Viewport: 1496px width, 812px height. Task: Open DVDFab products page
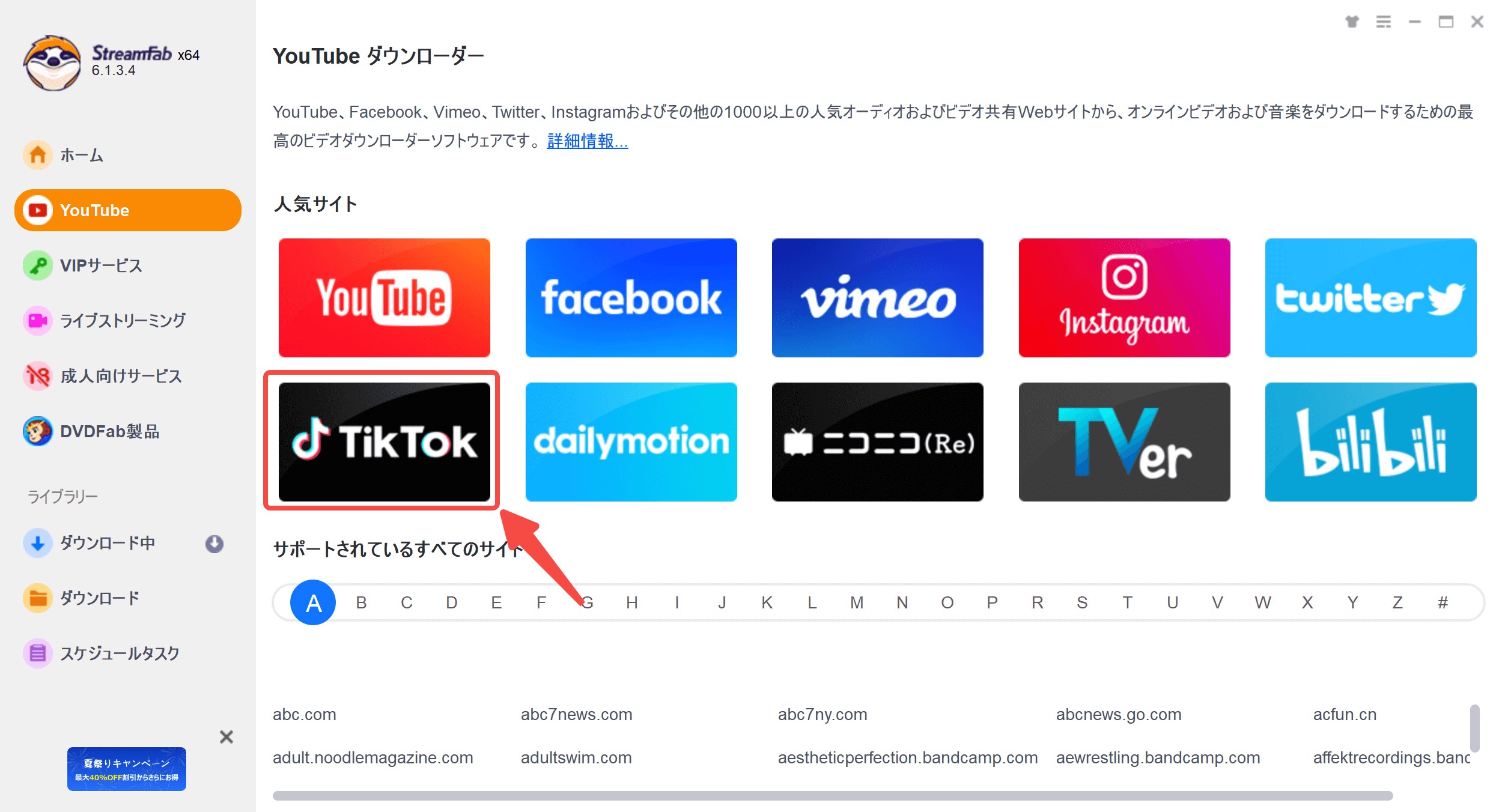[127, 431]
